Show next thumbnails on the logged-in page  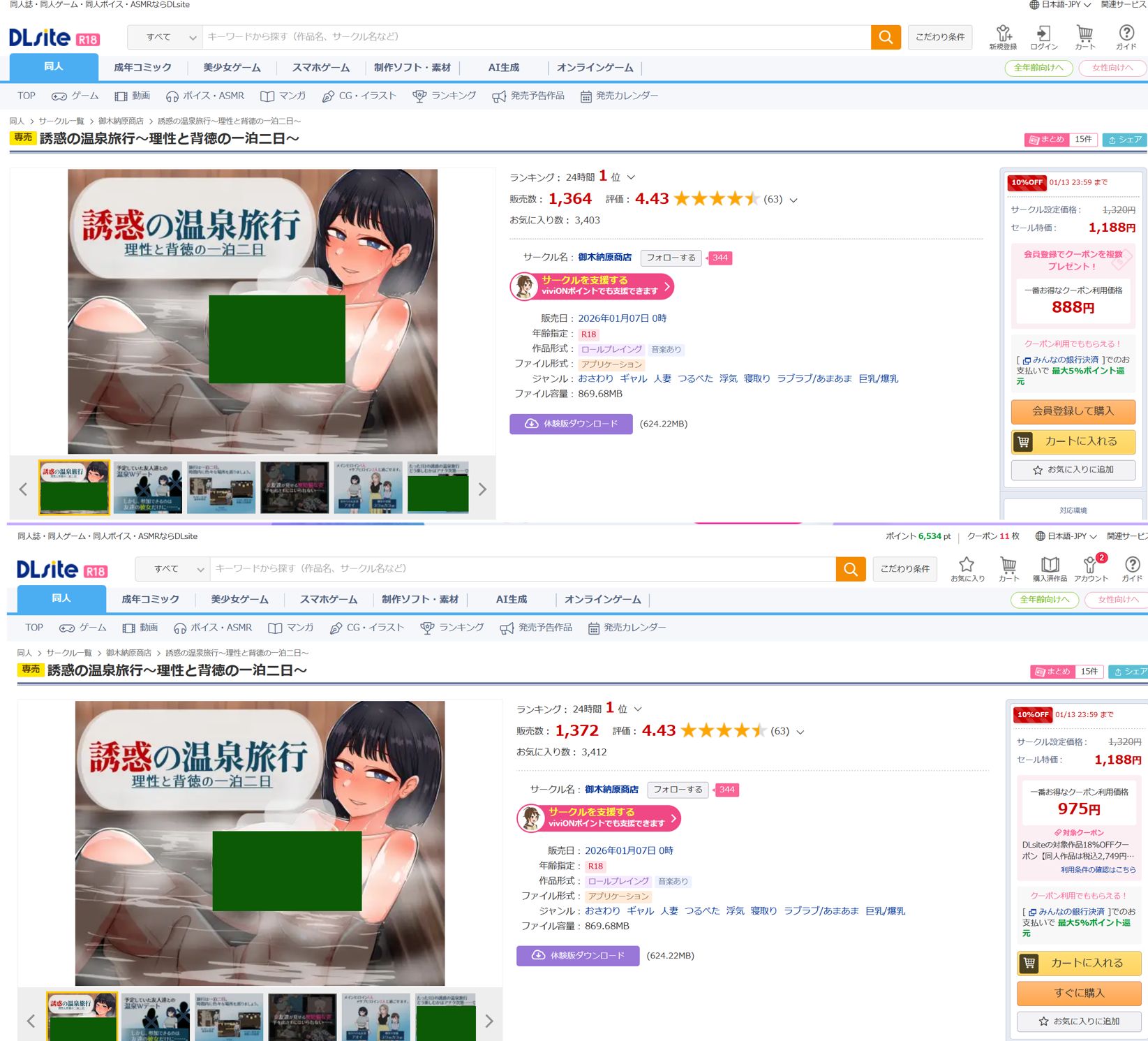coord(489,1021)
